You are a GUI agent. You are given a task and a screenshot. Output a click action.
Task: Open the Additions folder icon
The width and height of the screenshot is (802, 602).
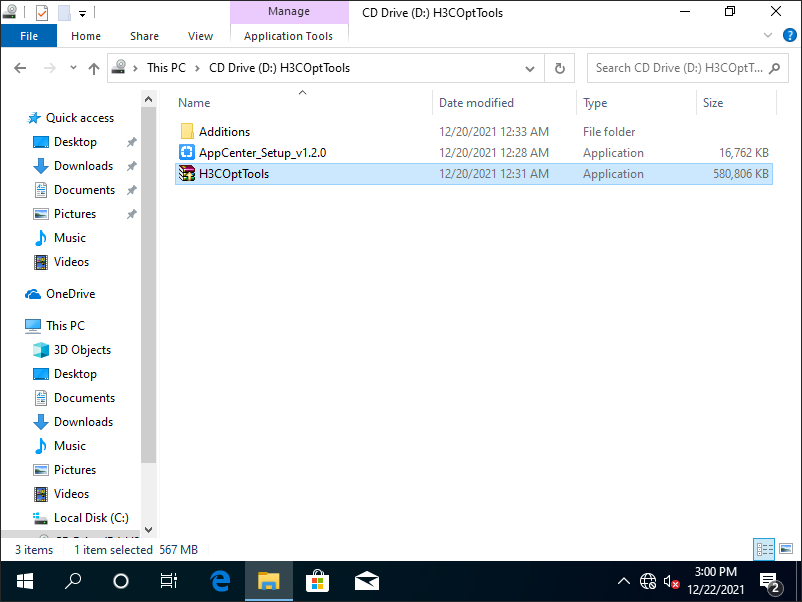click(187, 131)
